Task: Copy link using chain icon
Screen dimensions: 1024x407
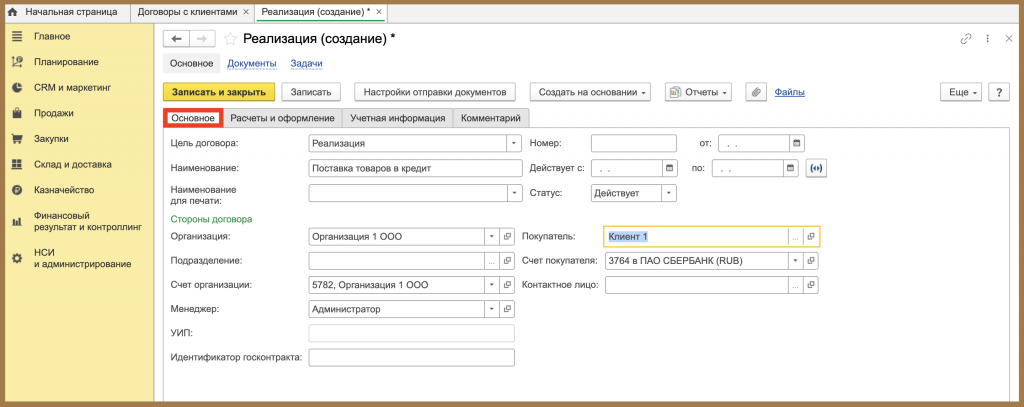Action: click(x=966, y=39)
